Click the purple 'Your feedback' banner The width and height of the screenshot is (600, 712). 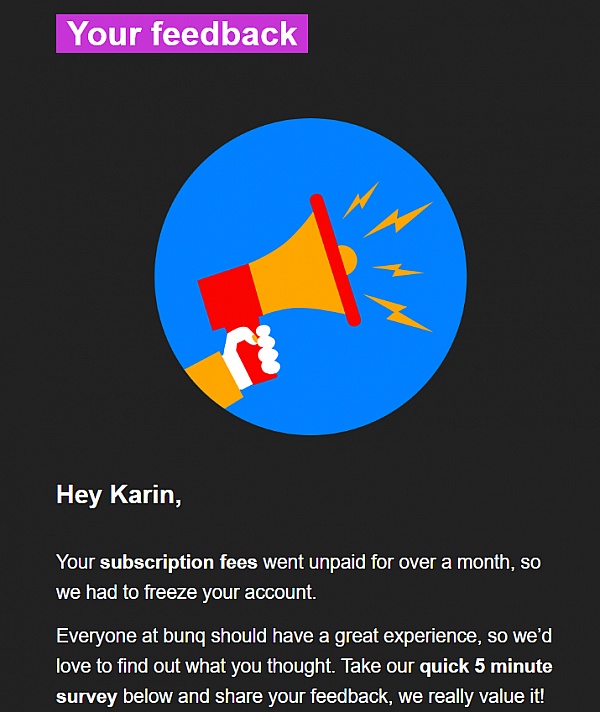coord(182,34)
